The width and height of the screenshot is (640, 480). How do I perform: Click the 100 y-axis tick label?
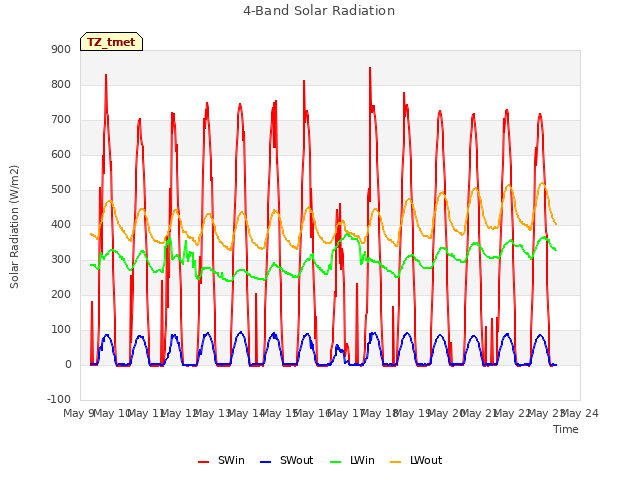(x=61, y=329)
